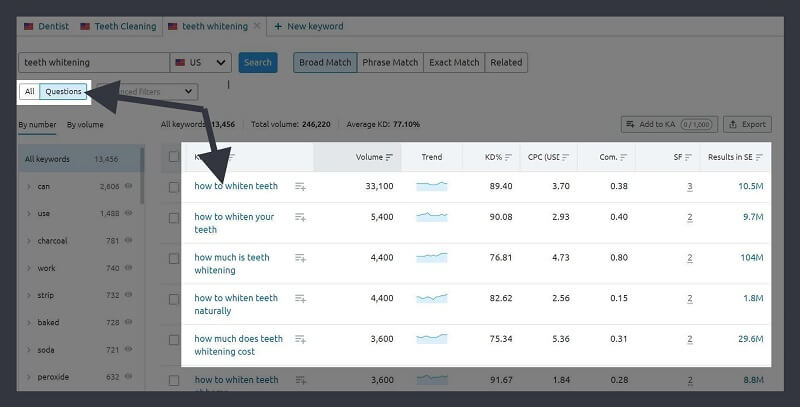Image resolution: width=800 pixels, height=407 pixels.
Task: Select the Related match option
Action: [x=506, y=62]
